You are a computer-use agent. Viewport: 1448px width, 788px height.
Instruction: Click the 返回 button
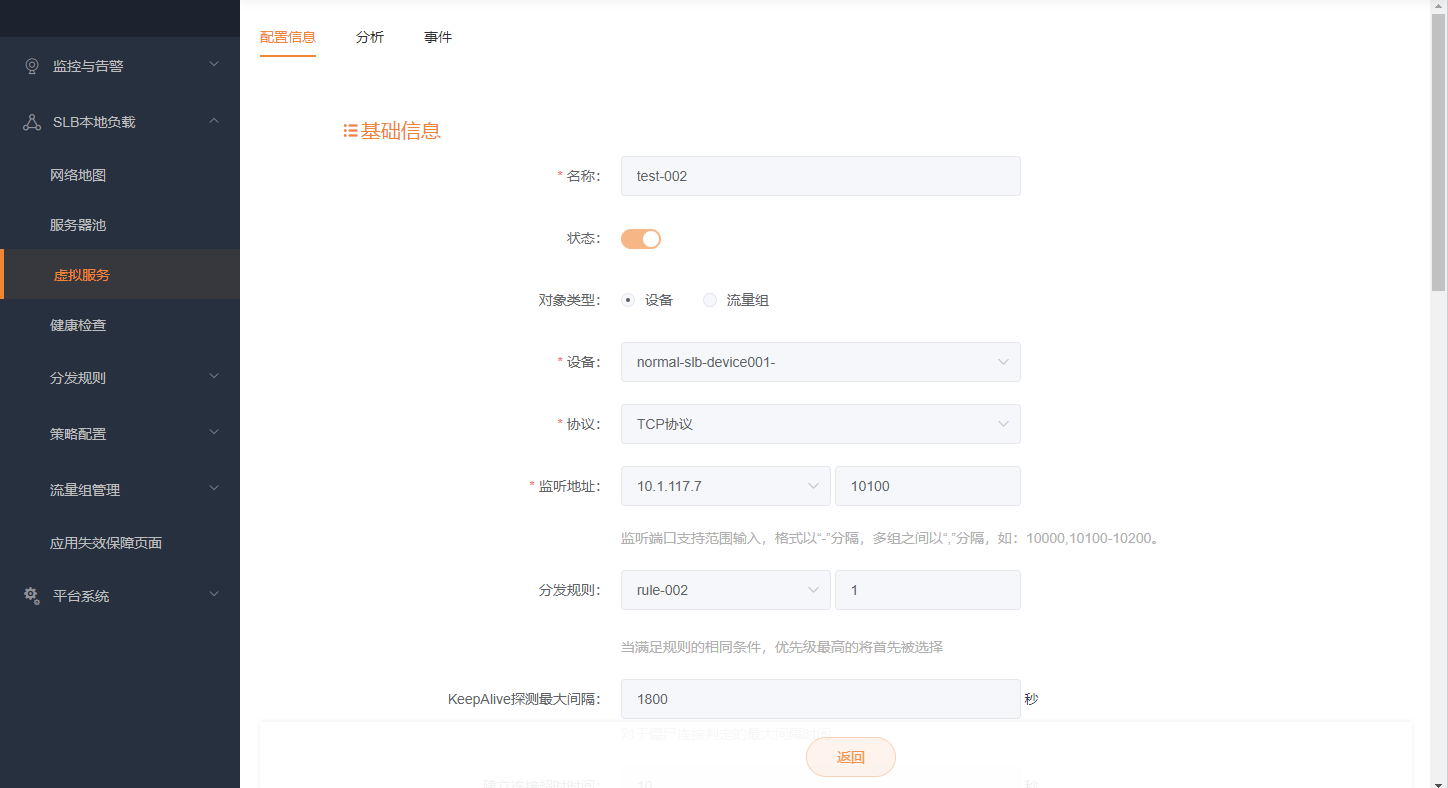[850, 757]
